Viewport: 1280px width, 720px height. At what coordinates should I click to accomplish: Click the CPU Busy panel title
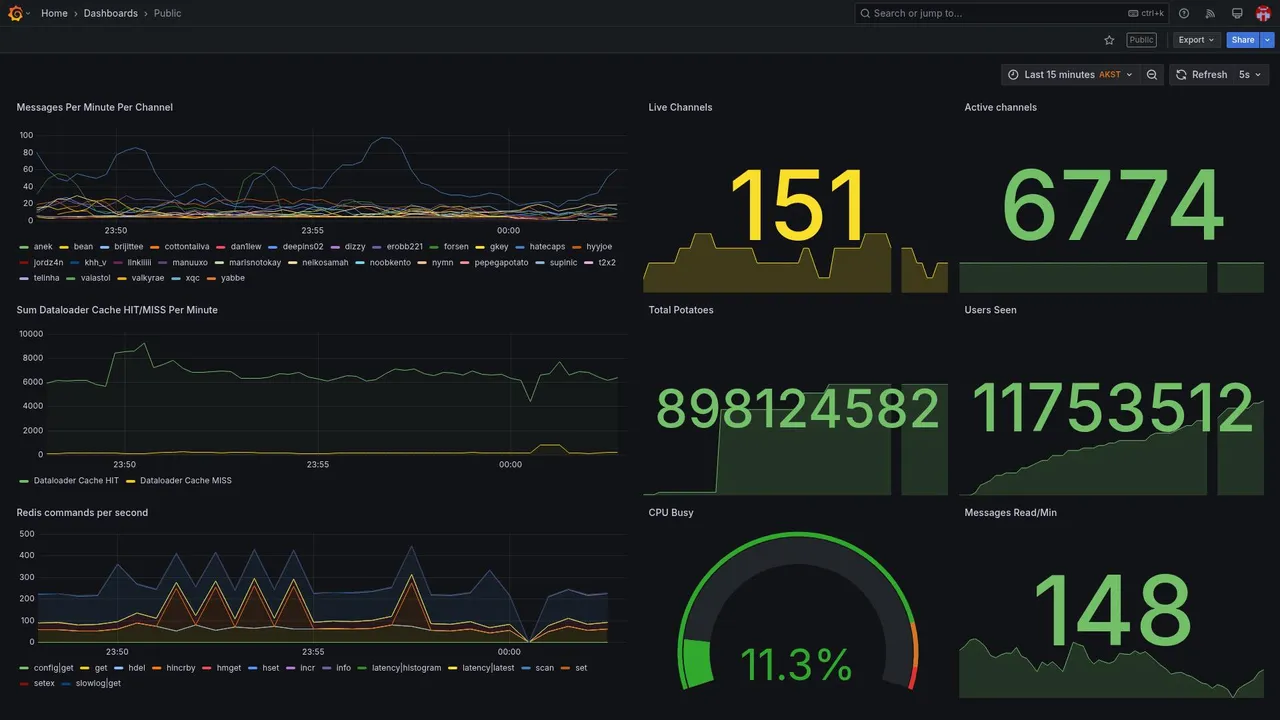tap(670, 513)
